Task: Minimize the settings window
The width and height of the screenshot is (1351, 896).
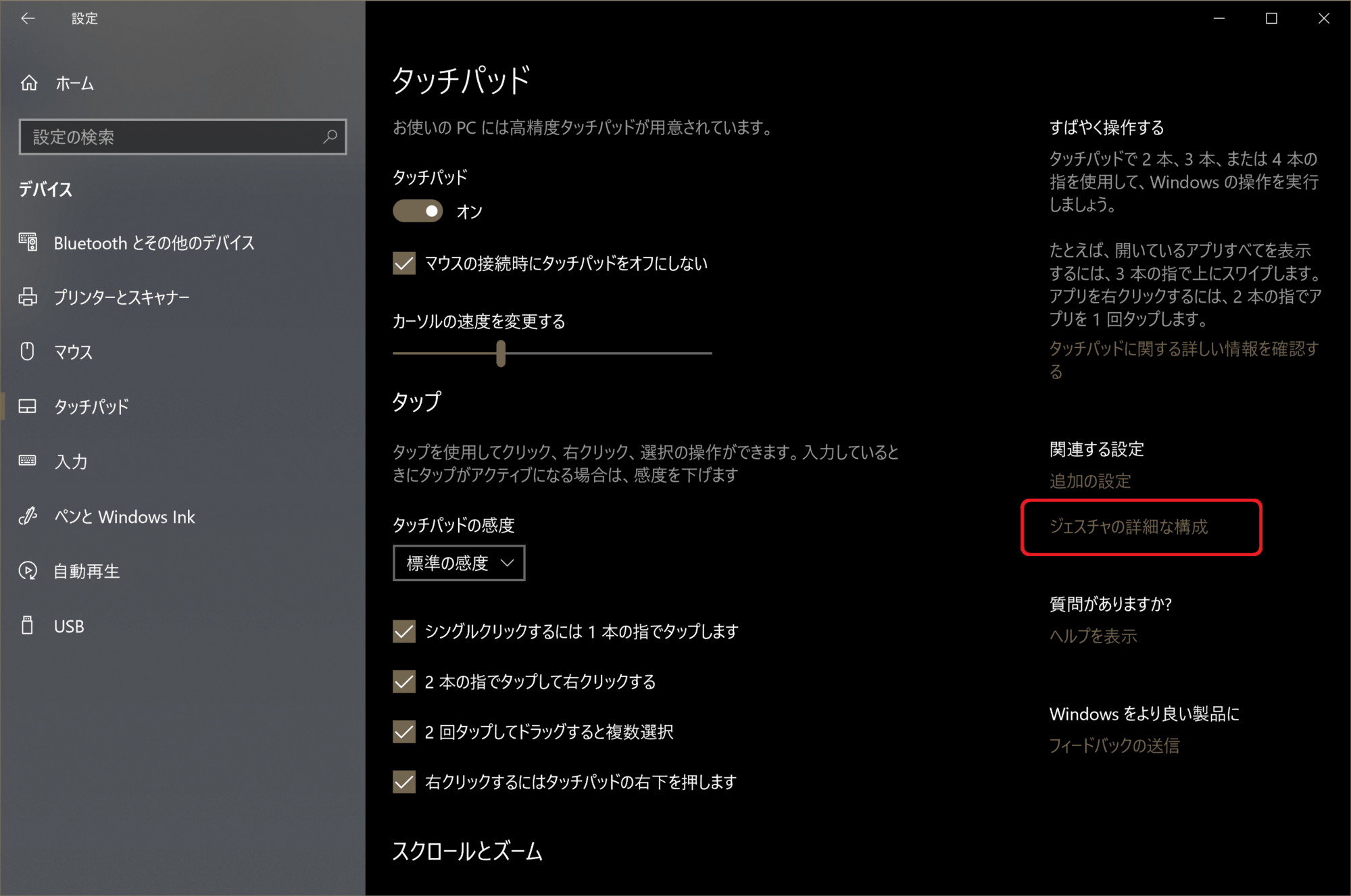Action: (x=1219, y=18)
